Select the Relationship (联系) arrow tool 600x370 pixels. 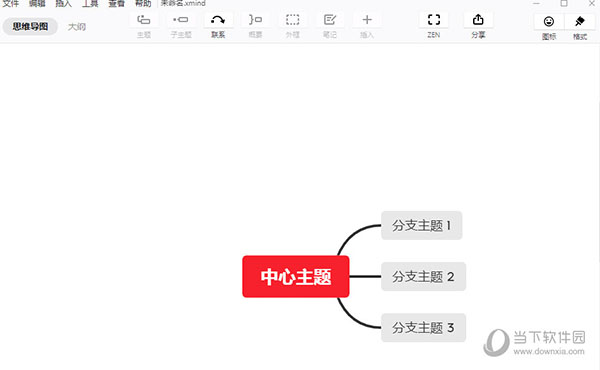pyautogui.click(x=218, y=20)
